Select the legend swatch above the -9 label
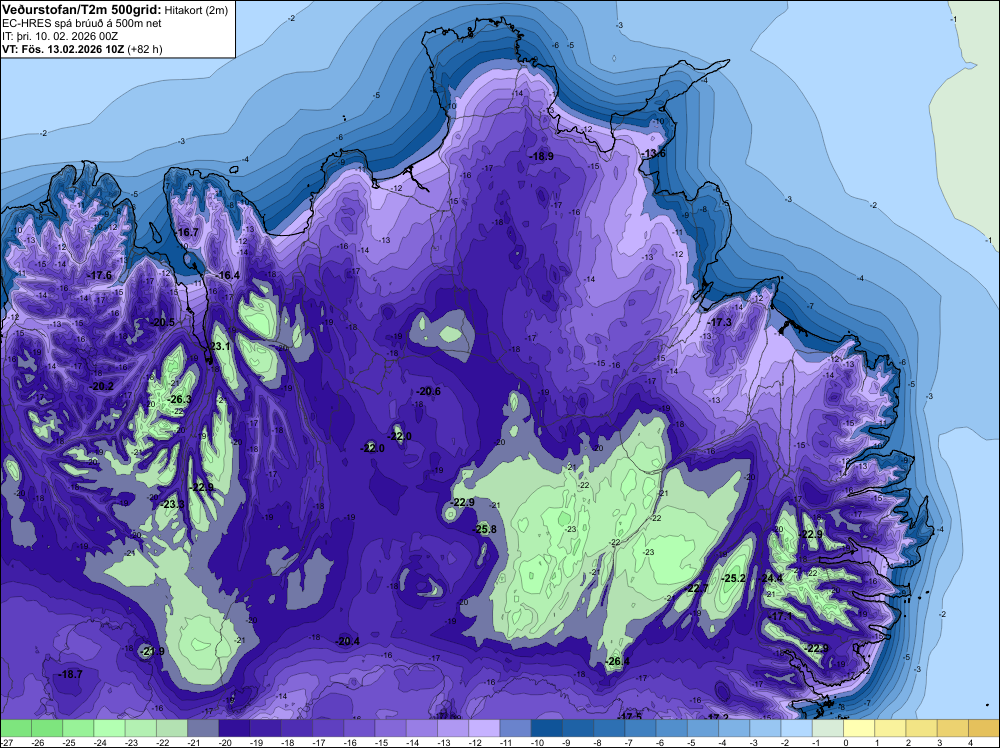This screenshot has height=748, width=1000. (578, 728)
